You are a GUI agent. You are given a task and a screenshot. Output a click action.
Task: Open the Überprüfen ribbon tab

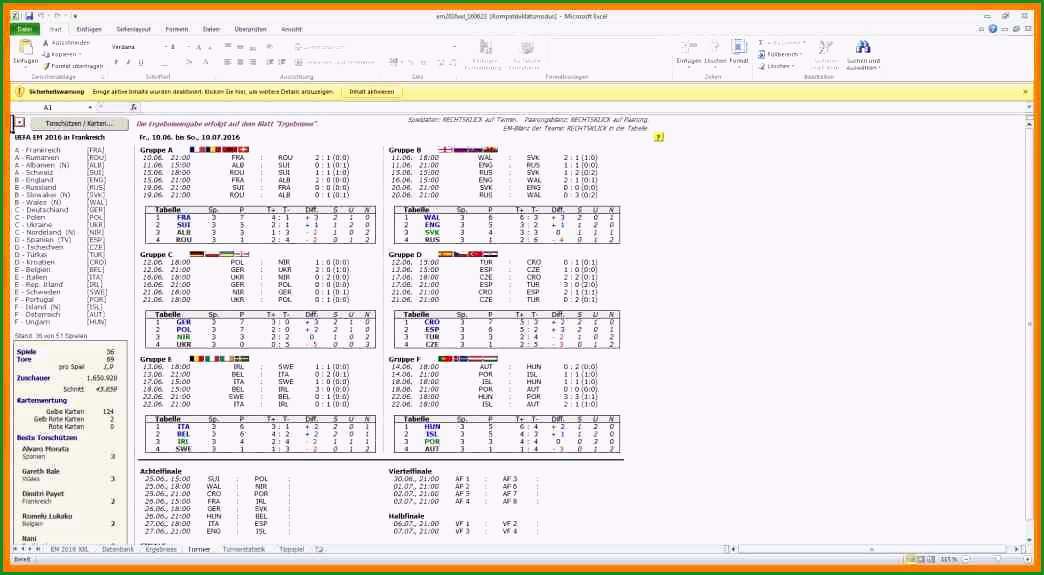(x=250, y=29)
